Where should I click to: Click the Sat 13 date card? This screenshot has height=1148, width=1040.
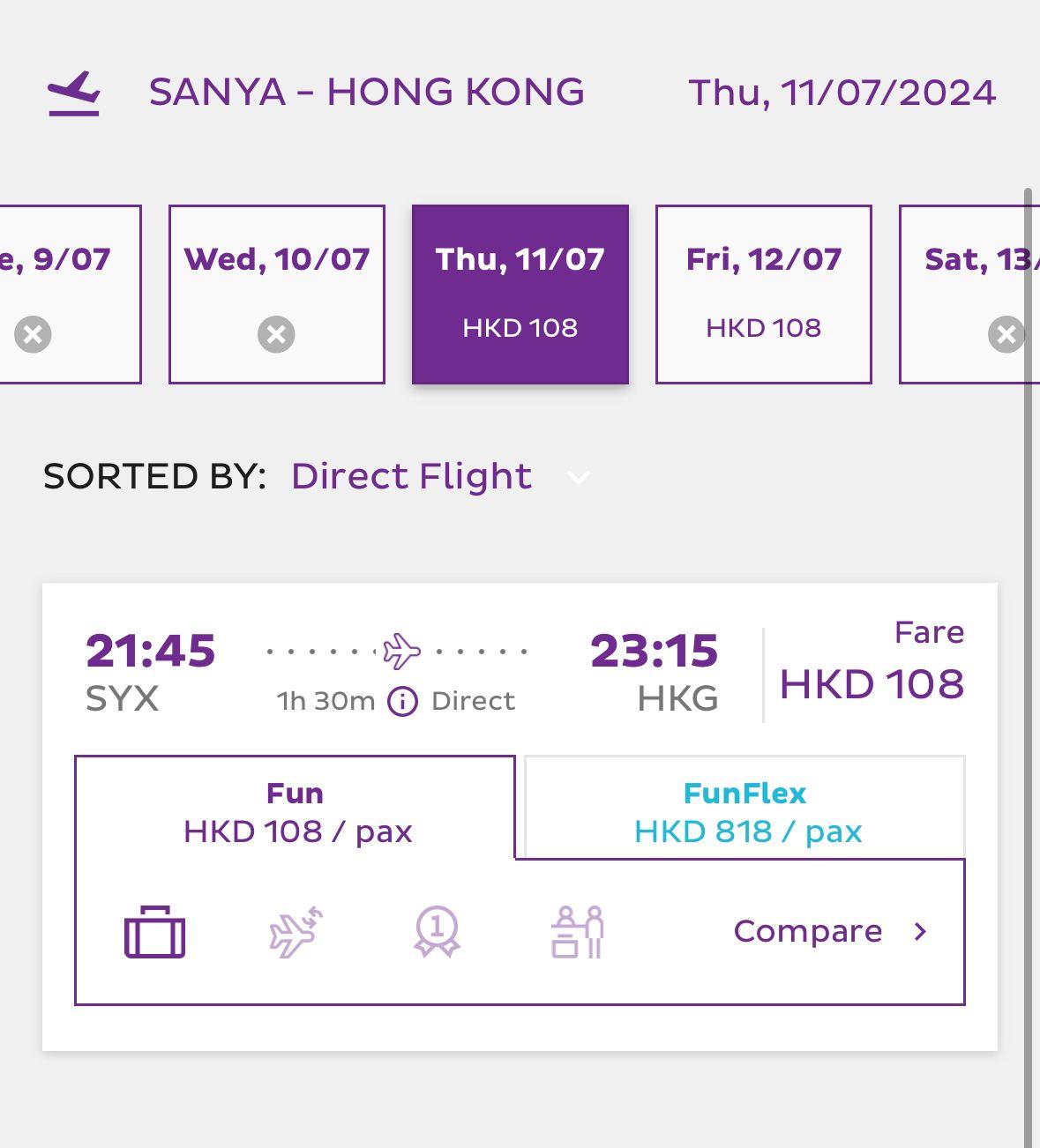(x=969, y=294)
